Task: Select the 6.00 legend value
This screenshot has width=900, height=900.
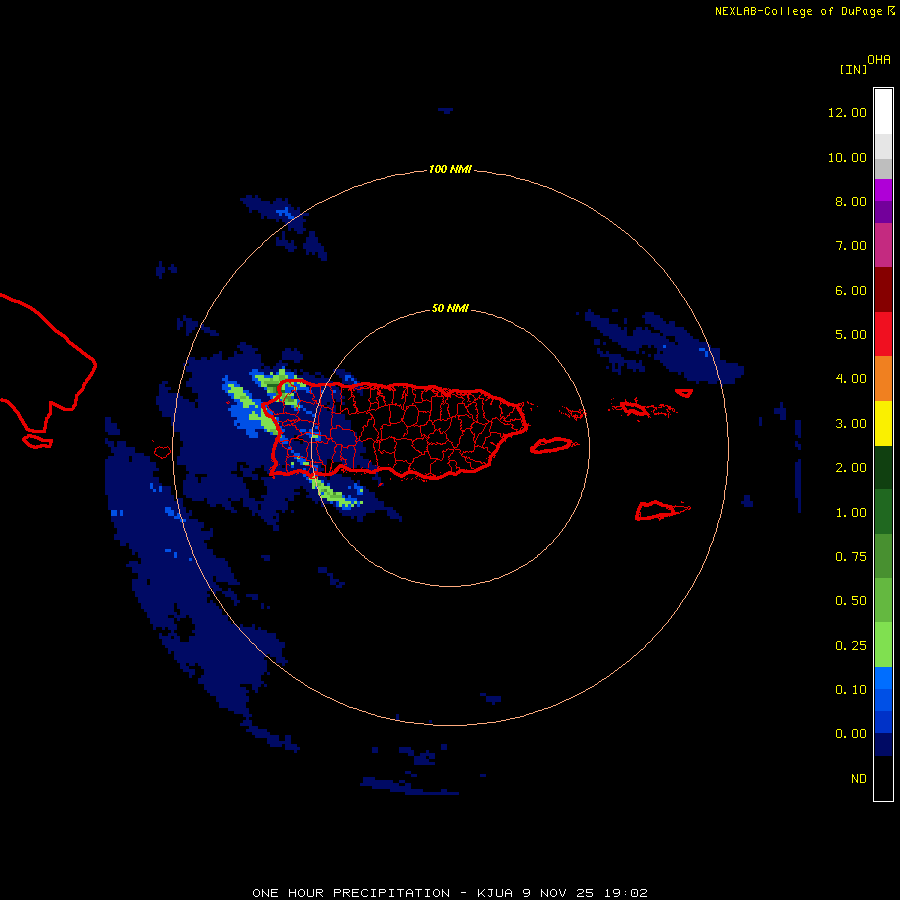Action: tap(851, 290)
